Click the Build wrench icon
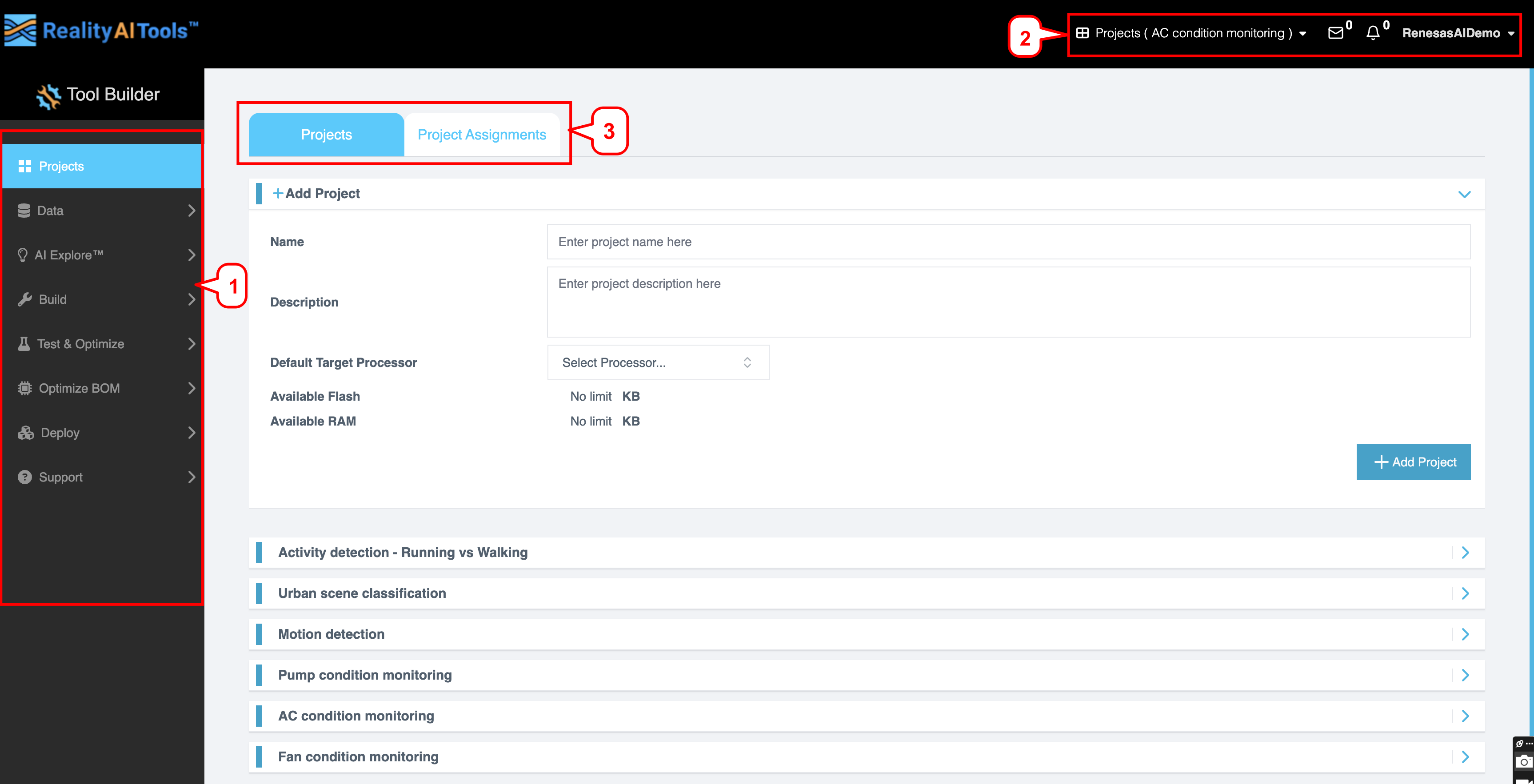 [x=24, y=299]
